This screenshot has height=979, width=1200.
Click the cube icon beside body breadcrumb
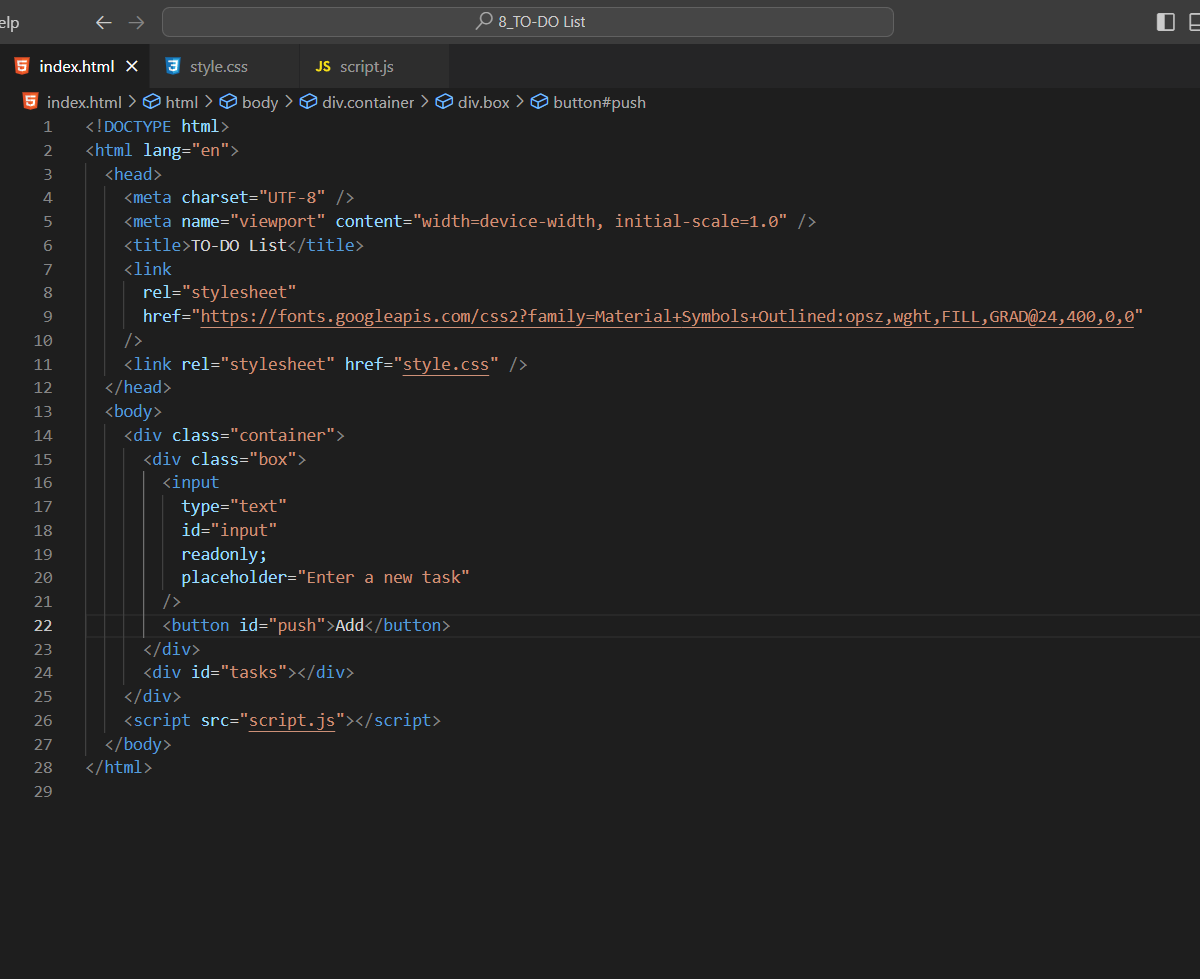228,102
